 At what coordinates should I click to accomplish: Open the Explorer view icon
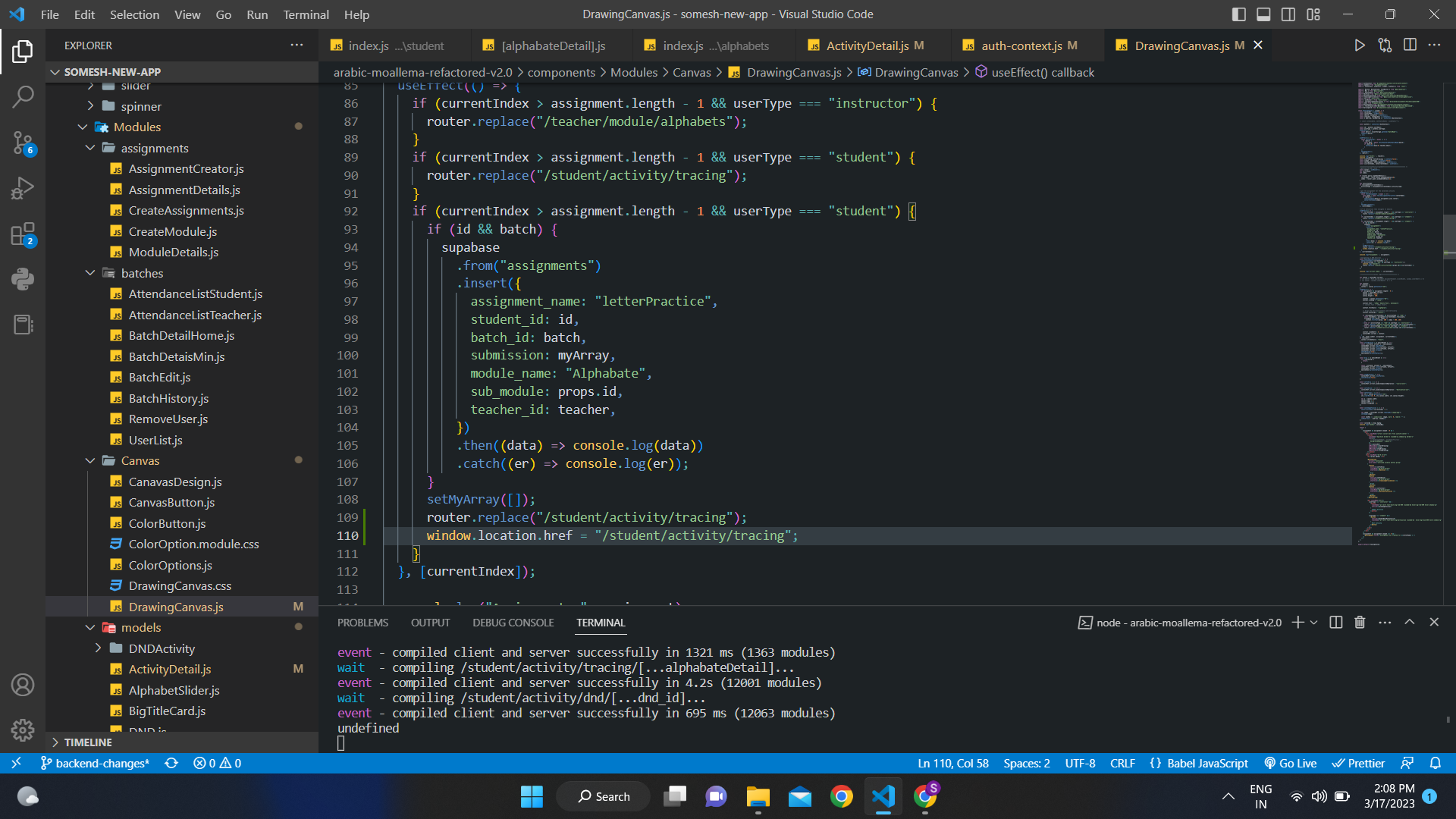coord(22,51)
